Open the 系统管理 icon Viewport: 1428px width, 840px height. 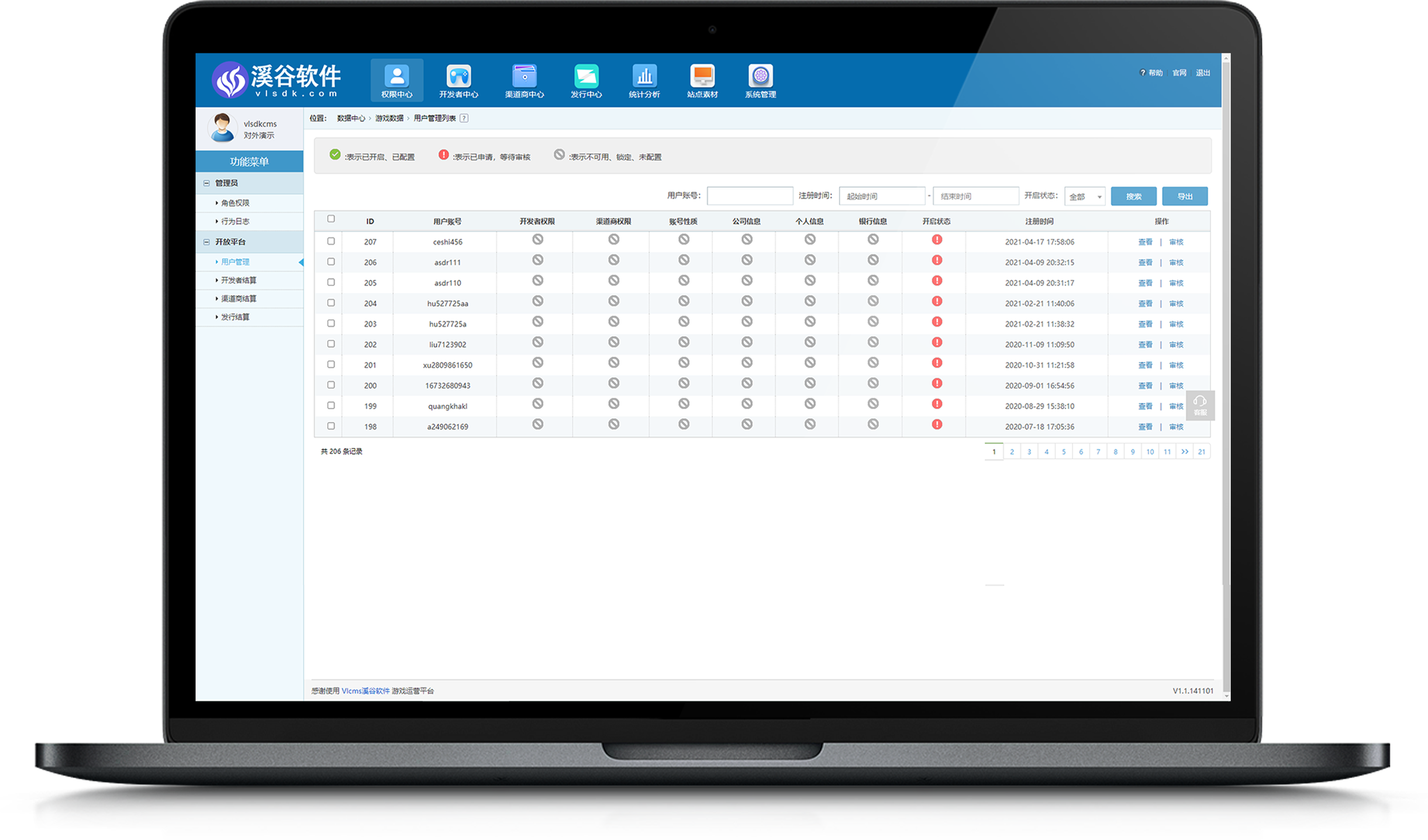[760, 77]
